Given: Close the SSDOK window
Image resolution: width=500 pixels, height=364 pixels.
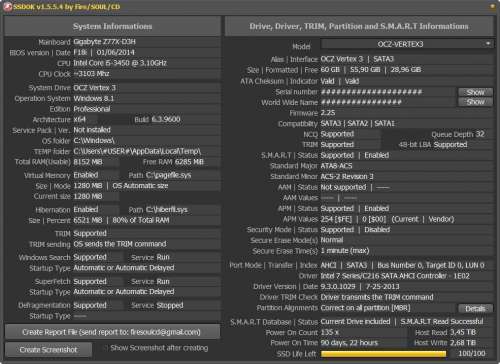Looking at the screenshot, I should 492,7.
